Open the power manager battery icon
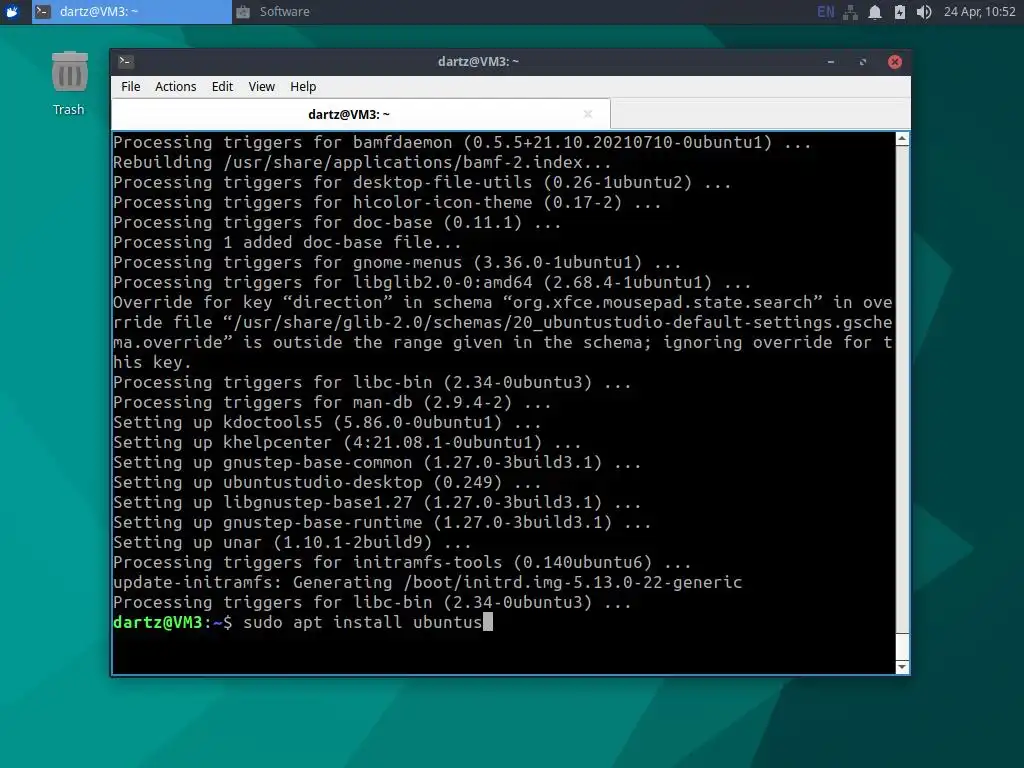 tap(900, 12)
